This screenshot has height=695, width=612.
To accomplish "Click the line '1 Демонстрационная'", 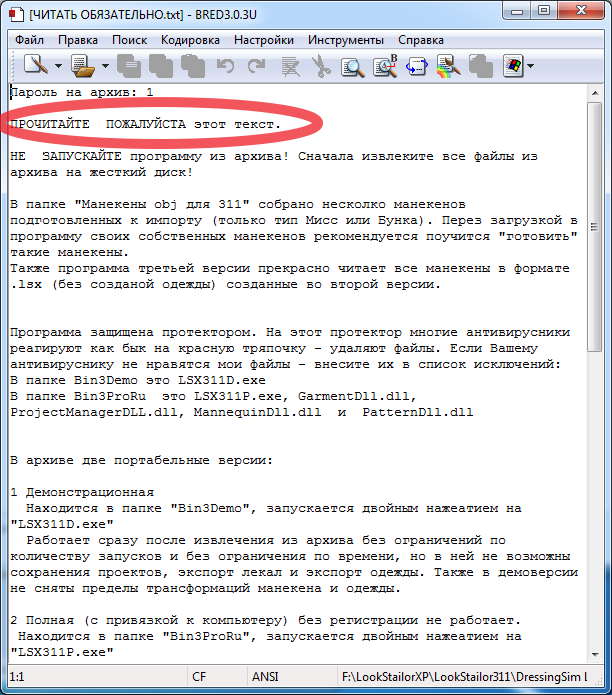I will 82,492.
